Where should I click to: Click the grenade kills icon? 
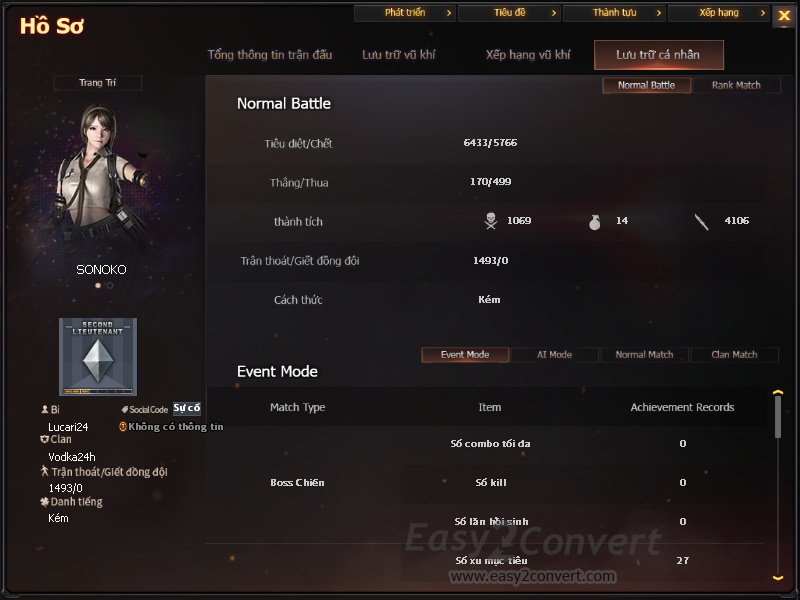594,222
